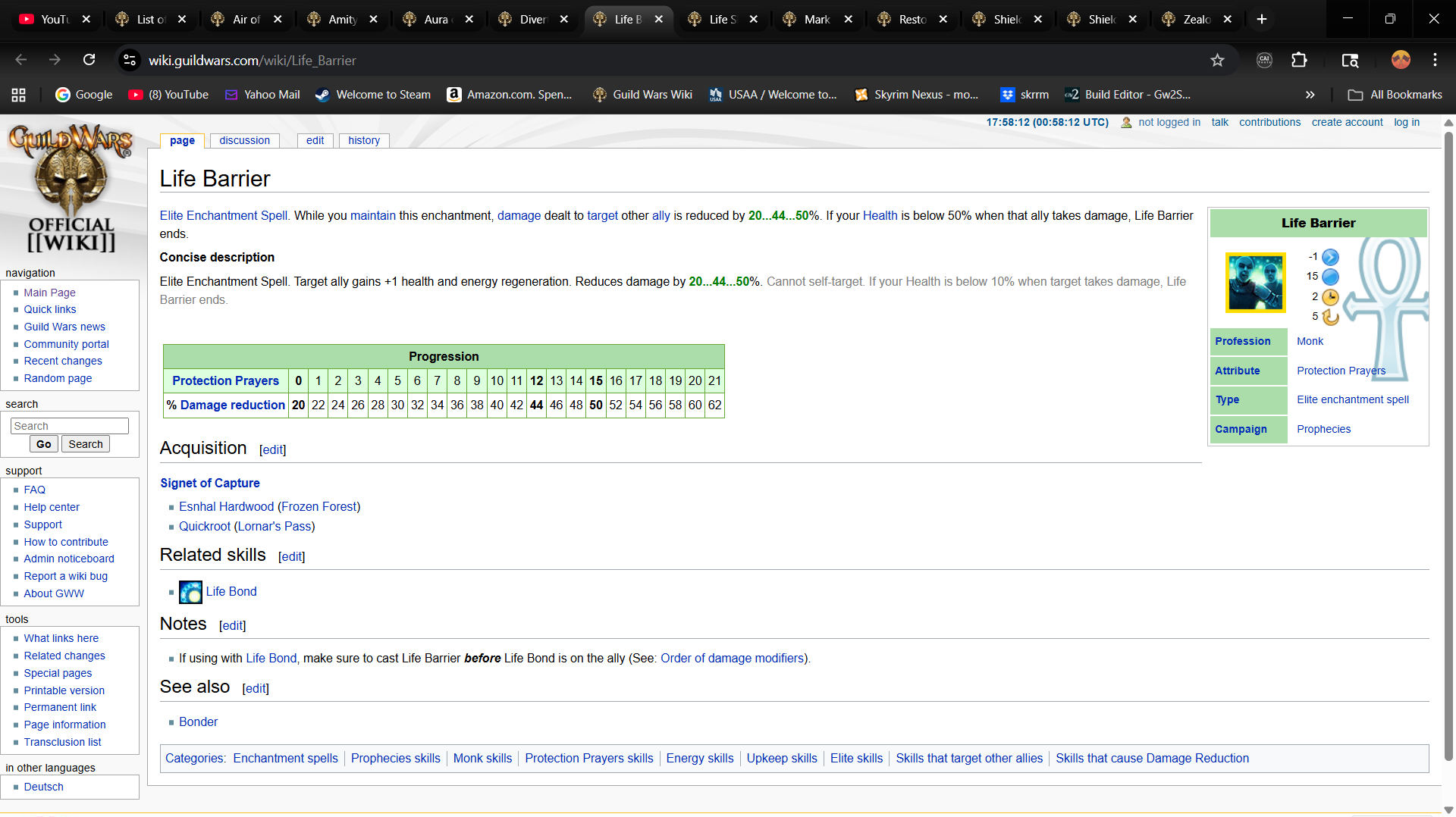Open the Chrome three-dot menu
The width and height of the screenshot is (1456, 817).
(1435, 60)
